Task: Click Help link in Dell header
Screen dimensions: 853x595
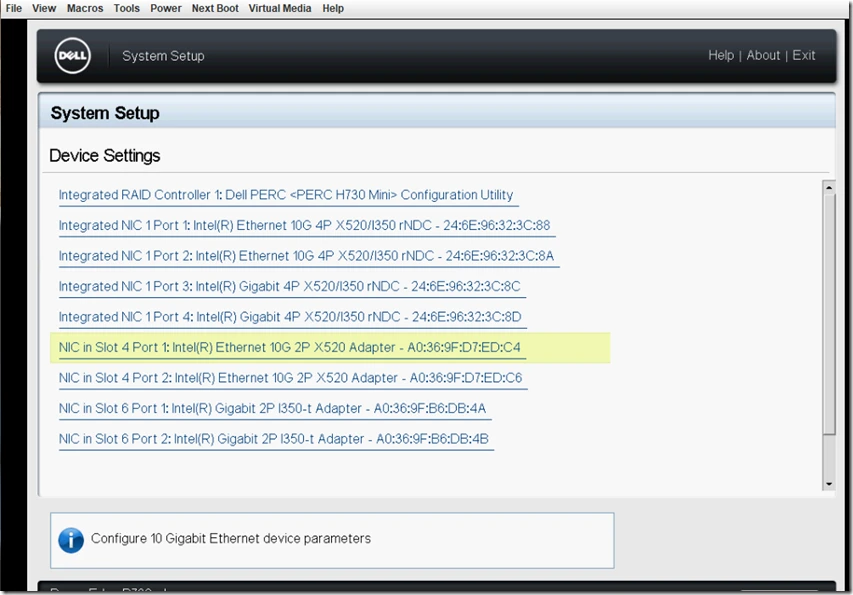Action: (x=721, y=55)
